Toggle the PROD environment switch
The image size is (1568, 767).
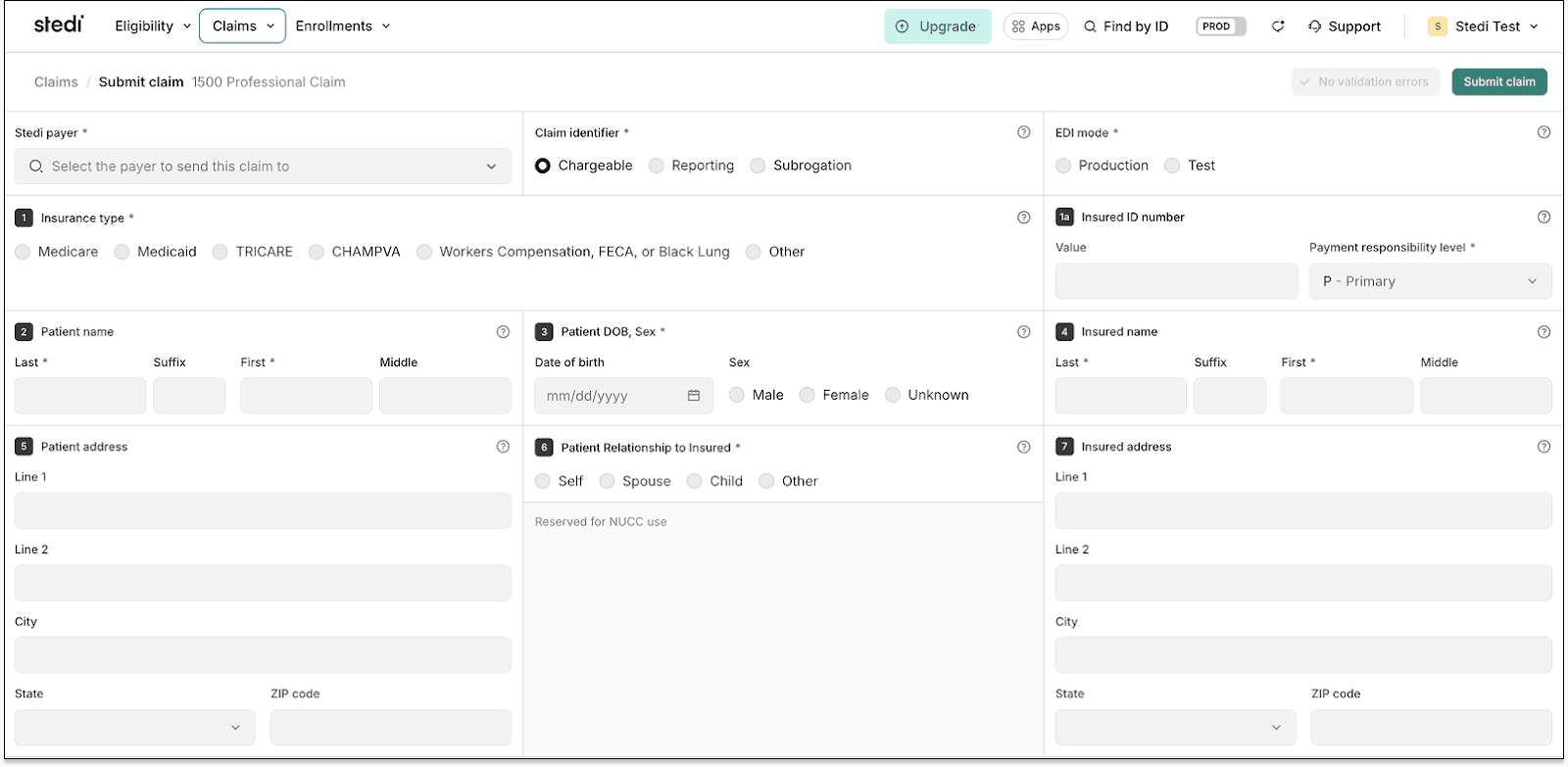coord(1221,26)
